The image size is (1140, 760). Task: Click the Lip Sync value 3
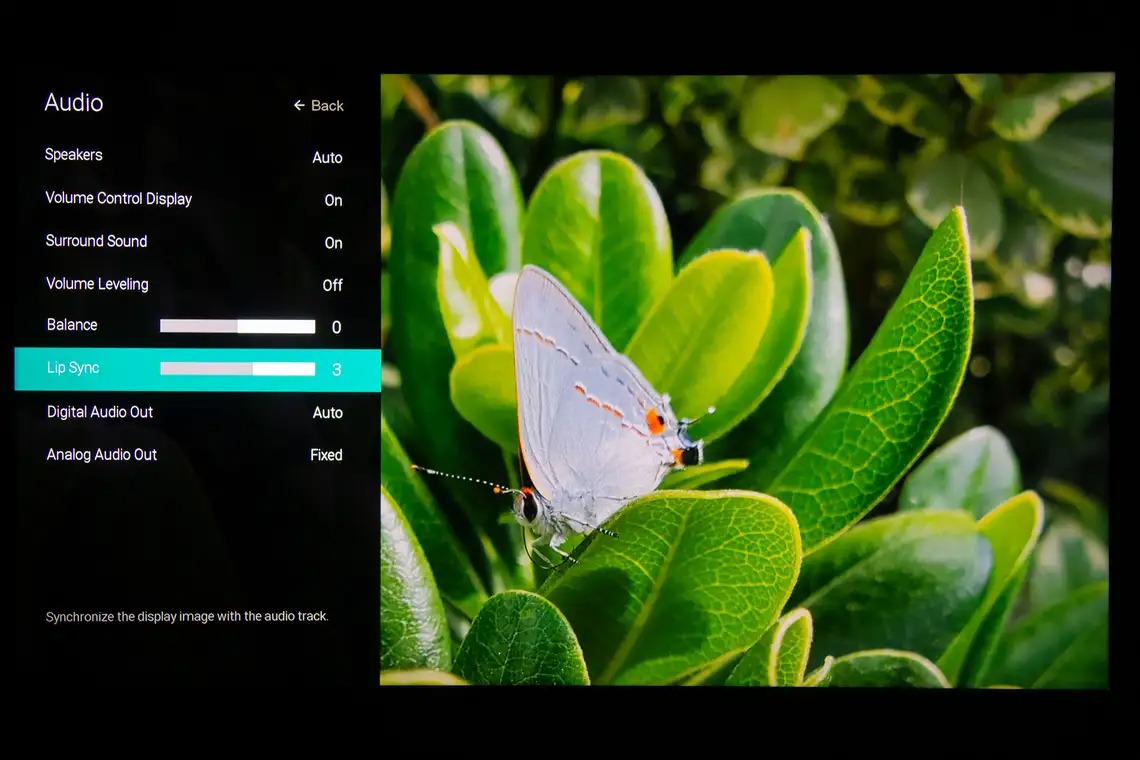click(336, 369)
